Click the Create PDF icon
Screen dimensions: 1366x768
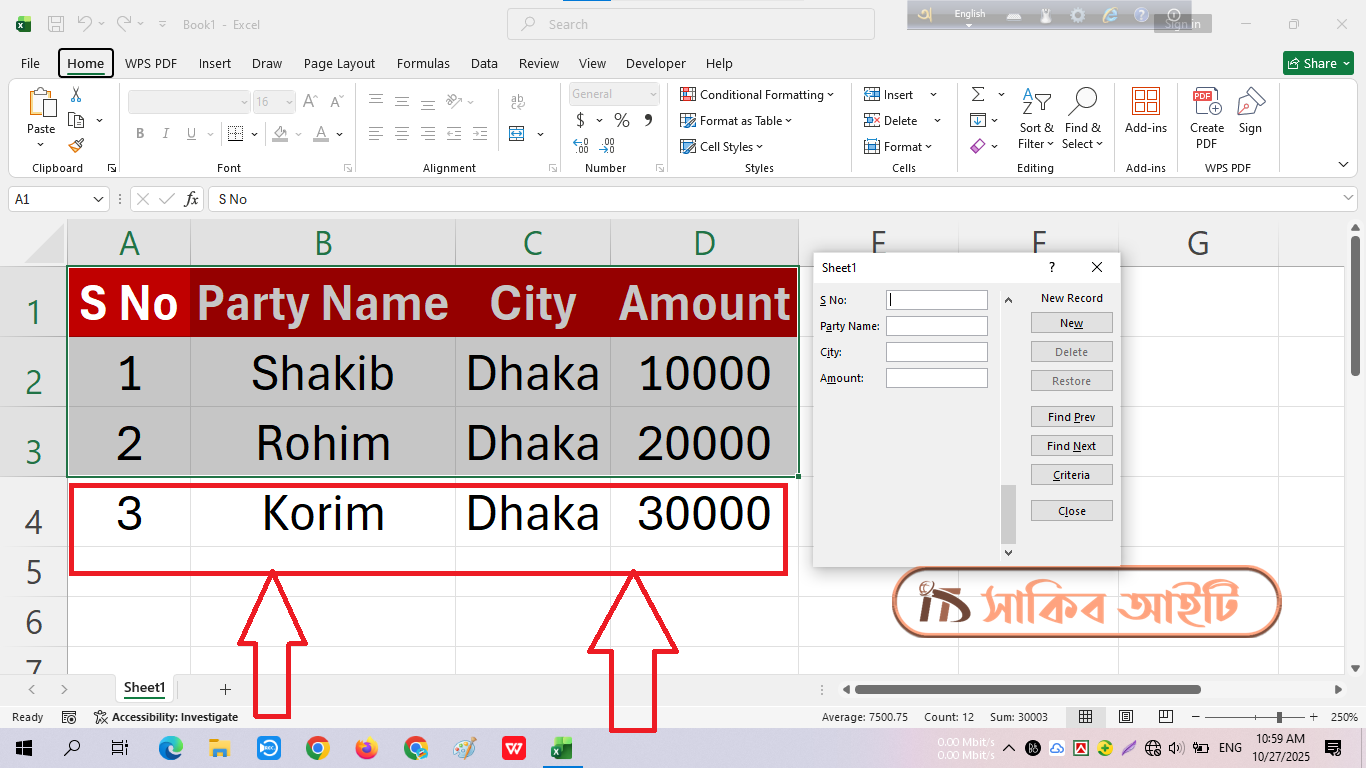point(1206,110)
